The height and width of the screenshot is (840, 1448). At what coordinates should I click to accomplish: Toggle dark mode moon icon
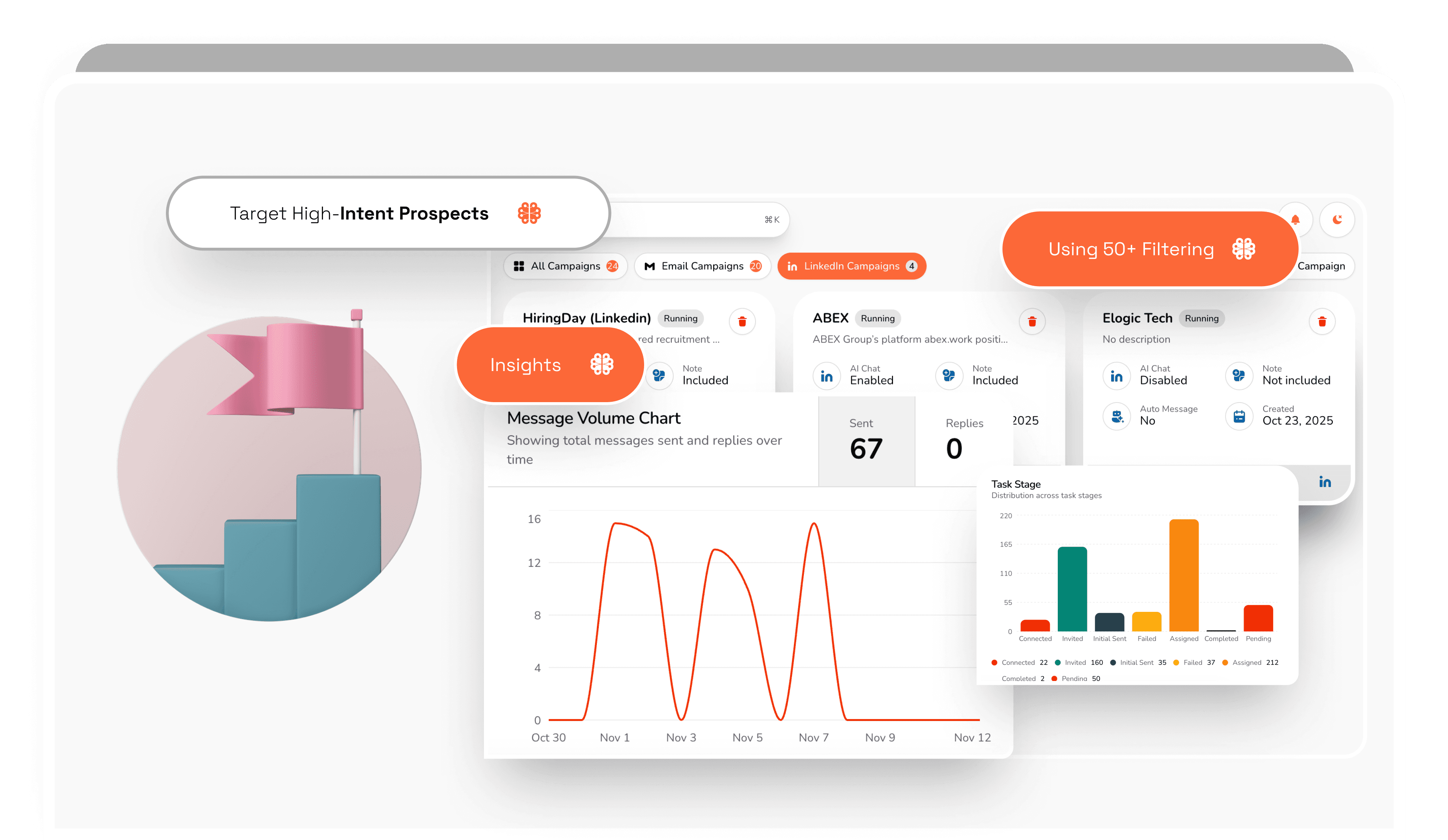pyautogui.click(x=1337, y=219)
